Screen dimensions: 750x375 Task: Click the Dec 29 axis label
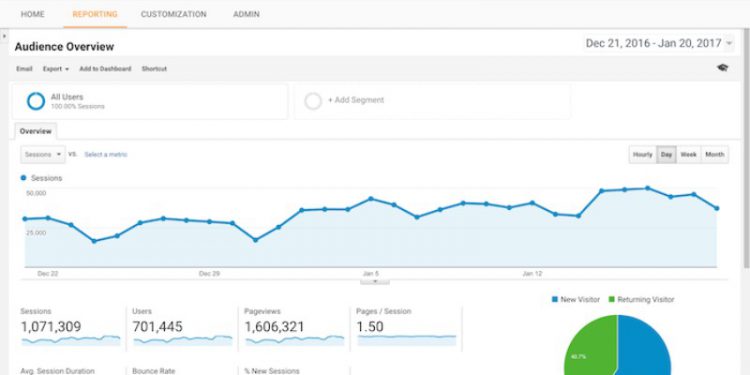(210, 274)
